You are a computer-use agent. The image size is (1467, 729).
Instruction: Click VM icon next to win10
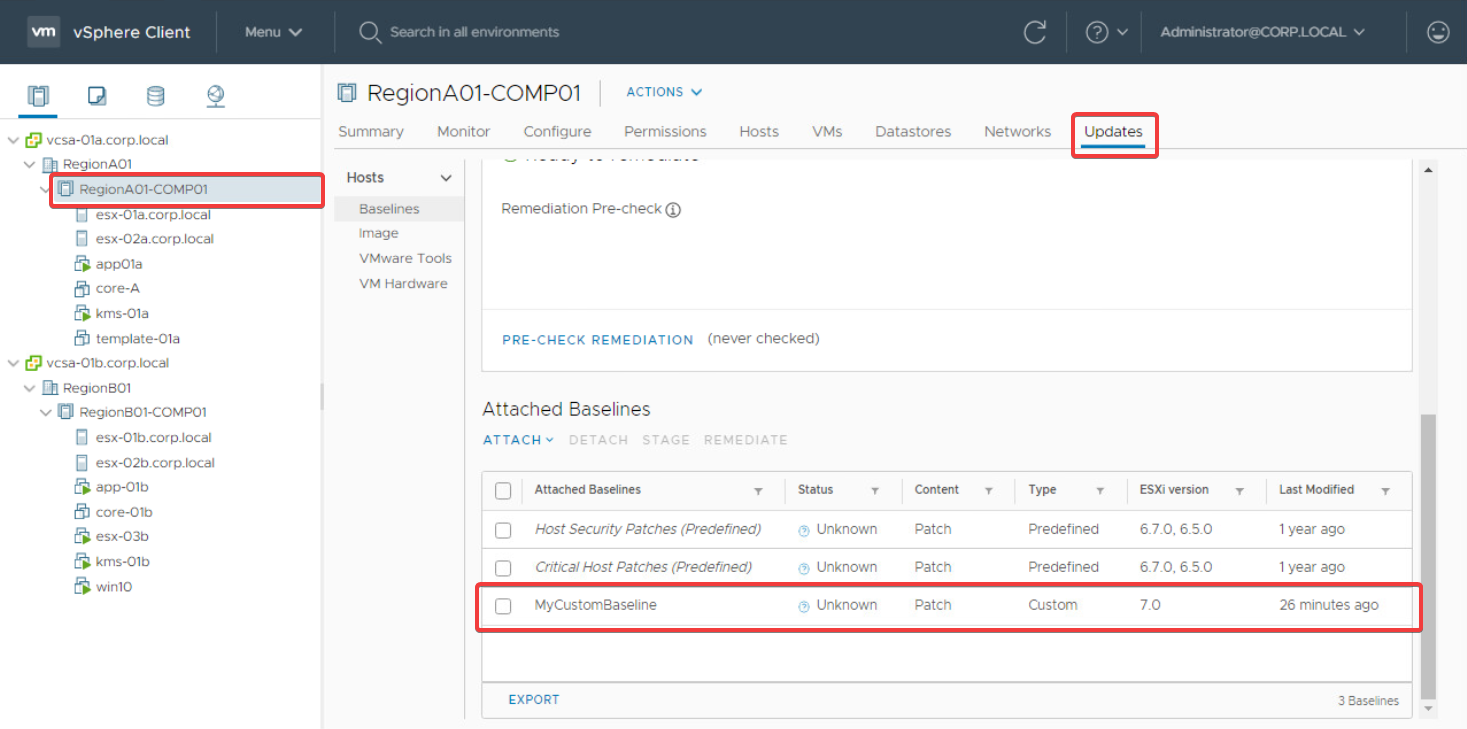(82, 586)
